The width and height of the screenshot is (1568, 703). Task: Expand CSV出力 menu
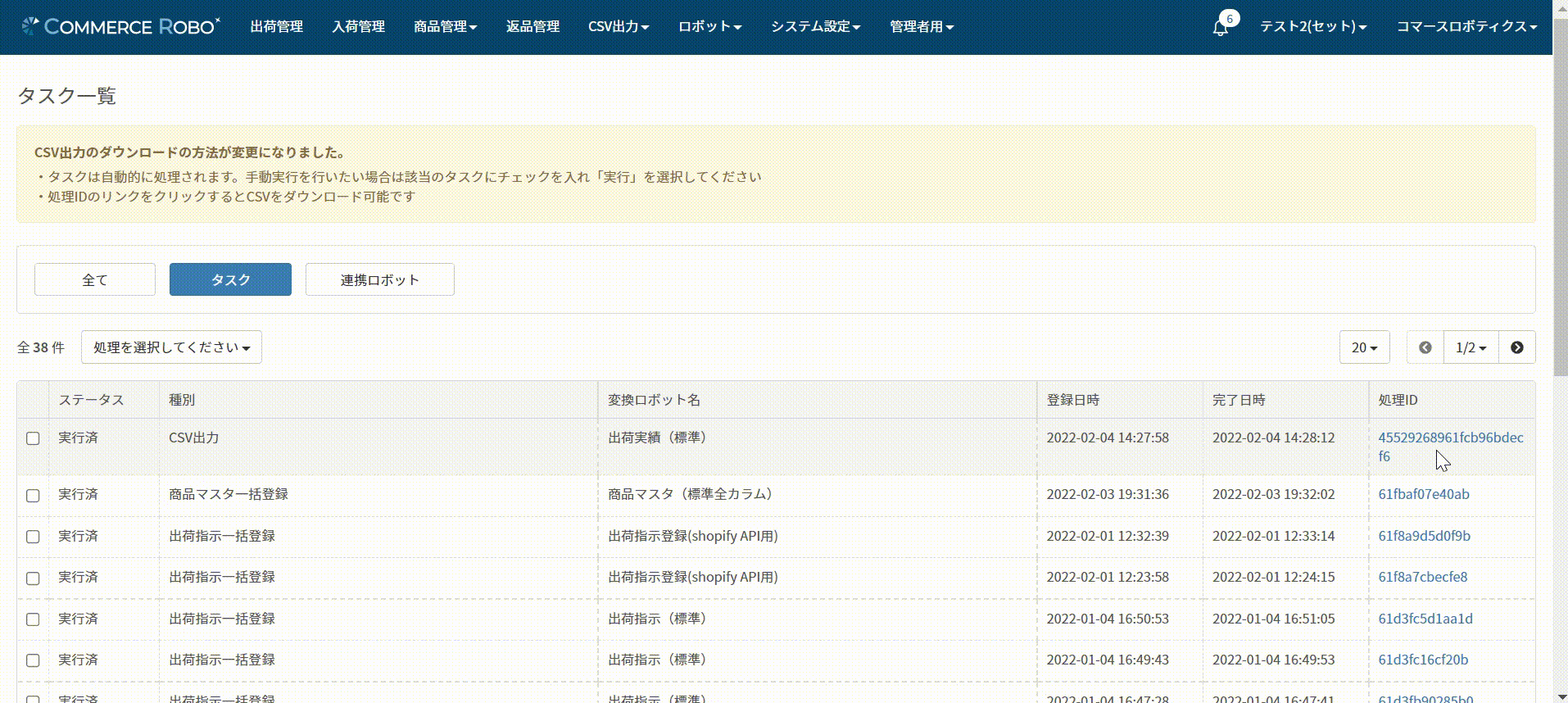tap(619, 27)
